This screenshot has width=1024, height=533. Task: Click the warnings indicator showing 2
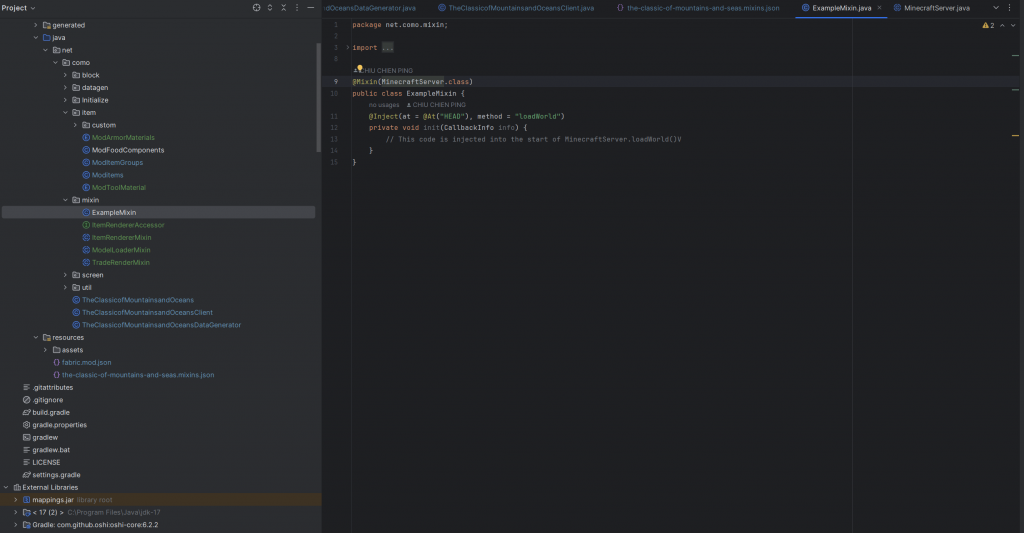[988, 25]
